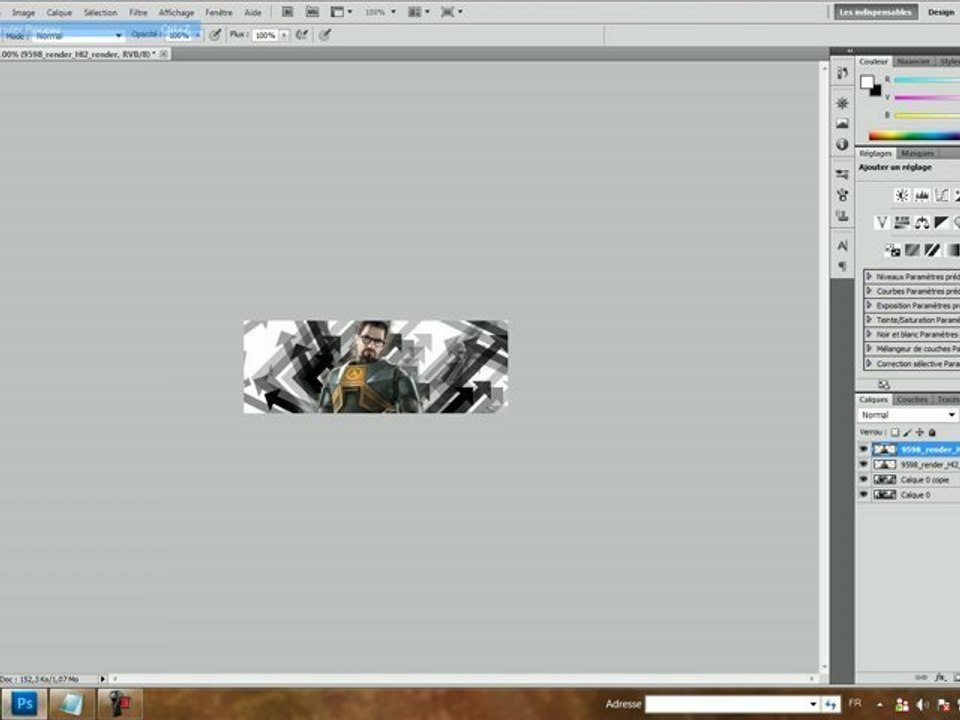The image size is (960, 720).
Task: Open the screen mode icon menu
Action: coord(452,12)
